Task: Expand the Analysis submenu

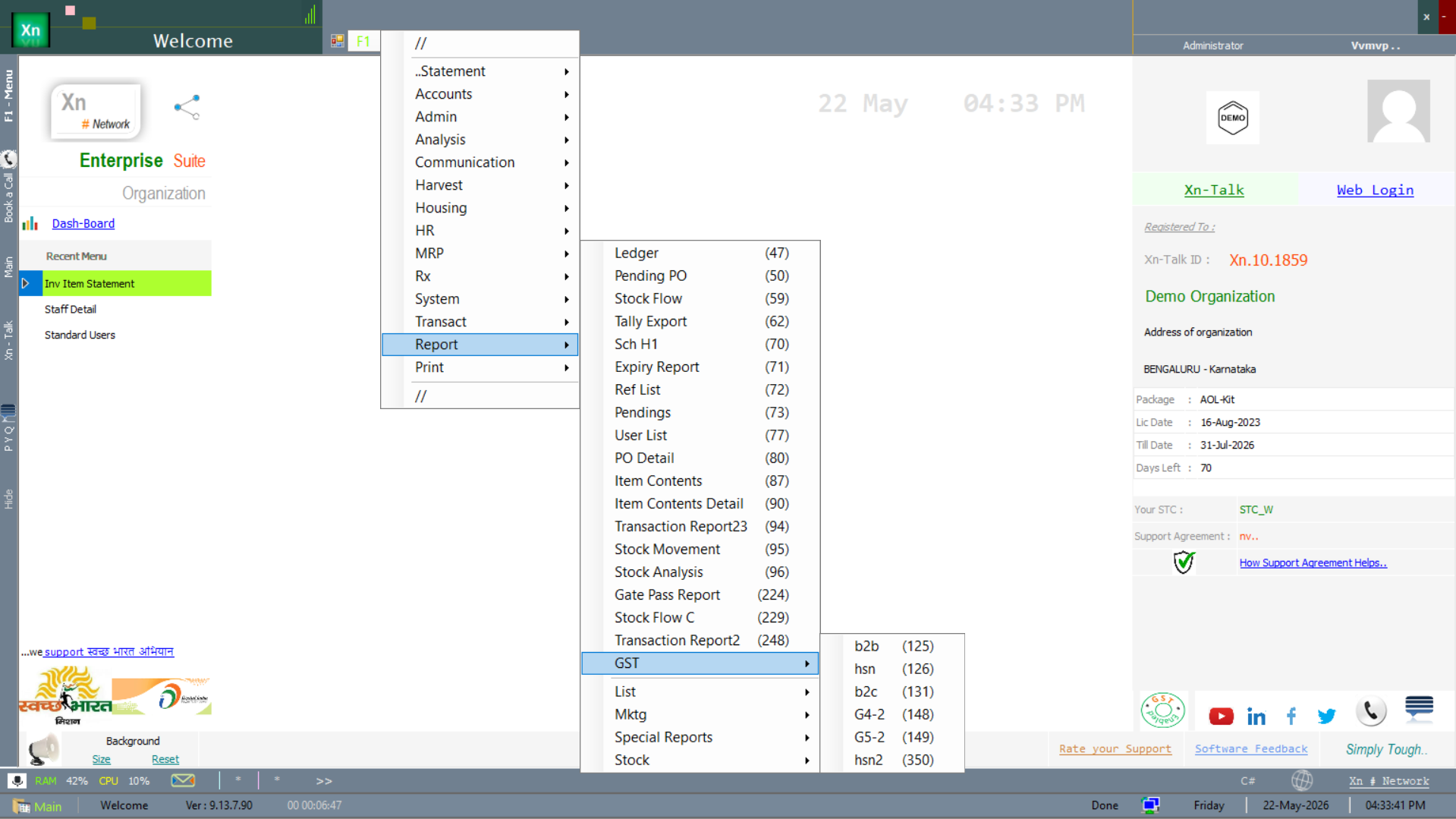Action: coord(480,139)
